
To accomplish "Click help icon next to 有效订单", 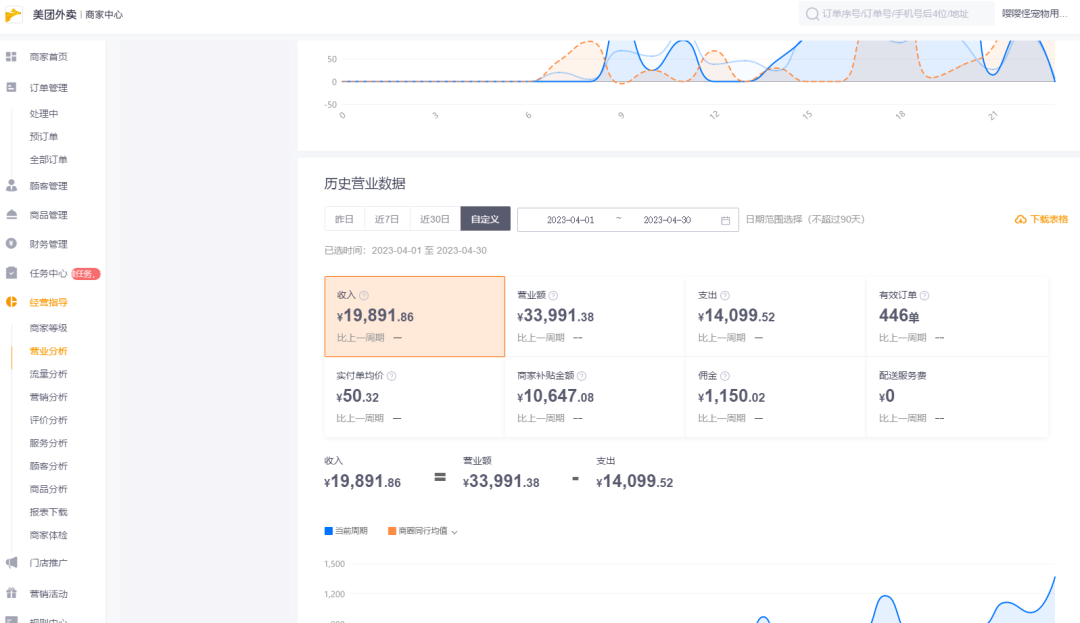I will [x=924, y=295].
